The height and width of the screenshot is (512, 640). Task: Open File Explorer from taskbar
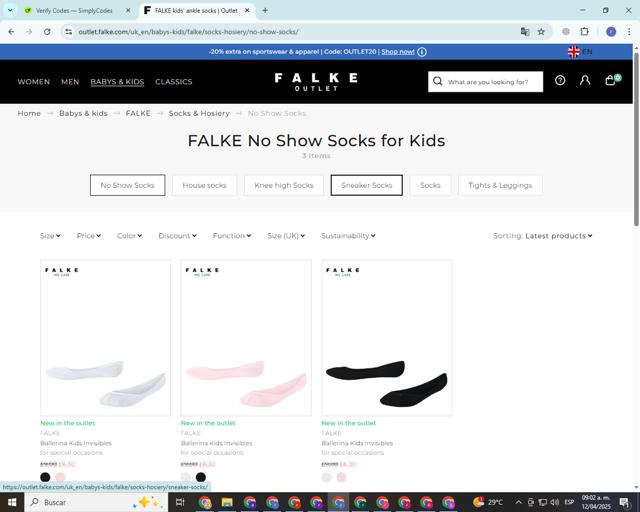pyautogui.click(x=227, y=502)
